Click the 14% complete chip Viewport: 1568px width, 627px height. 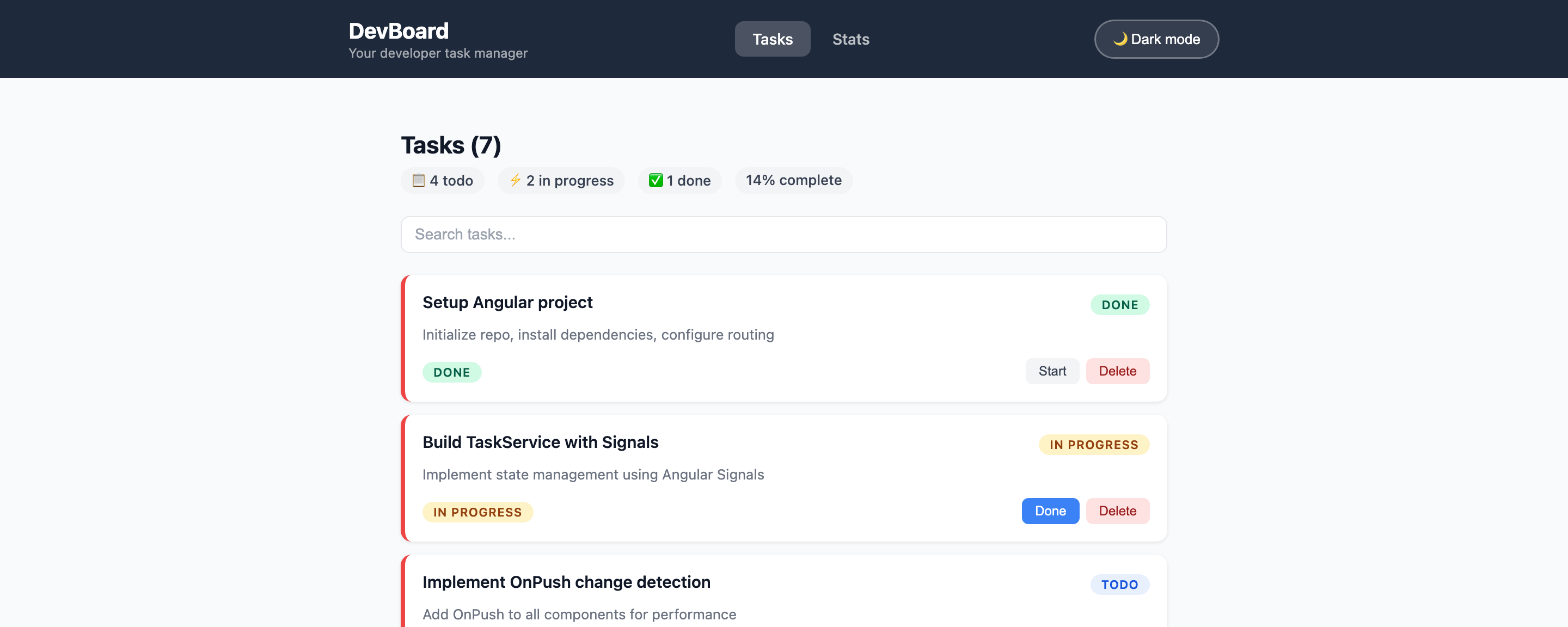coord(793,180)
